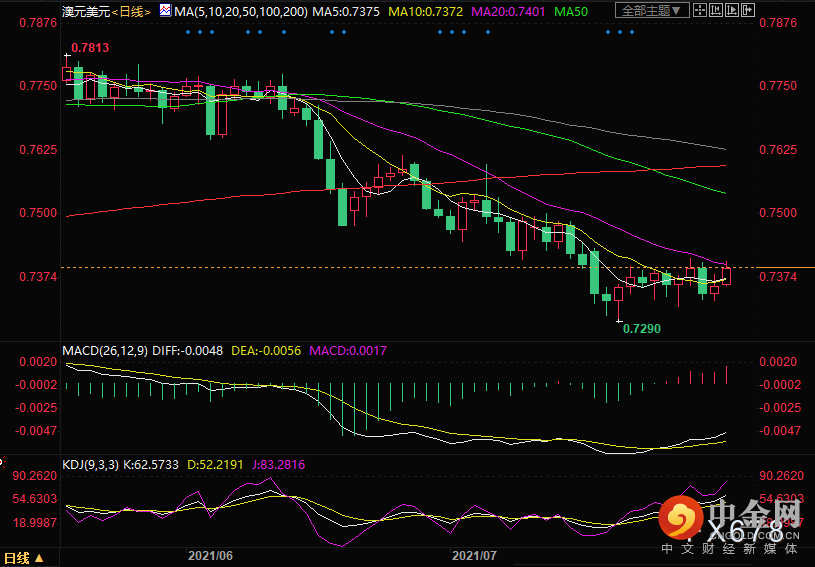This screenshot has height=567, width=815.
Task: Click the jump-to-start chart icon
Action: point(716,10)
